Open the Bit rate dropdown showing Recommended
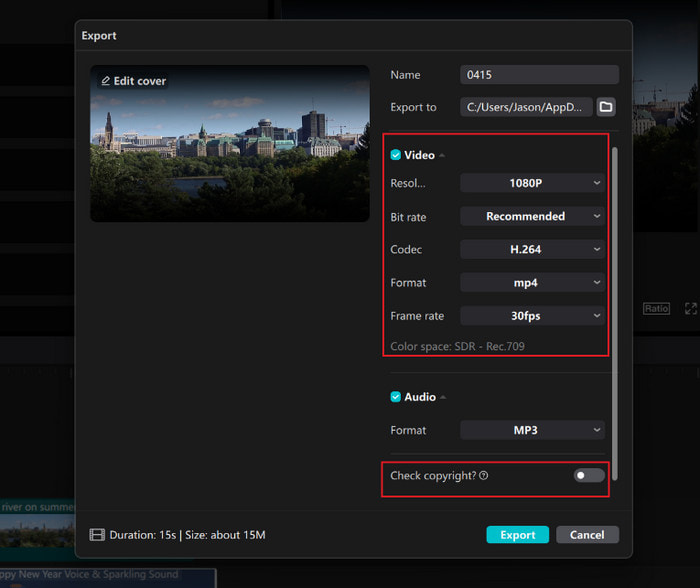 533,216
